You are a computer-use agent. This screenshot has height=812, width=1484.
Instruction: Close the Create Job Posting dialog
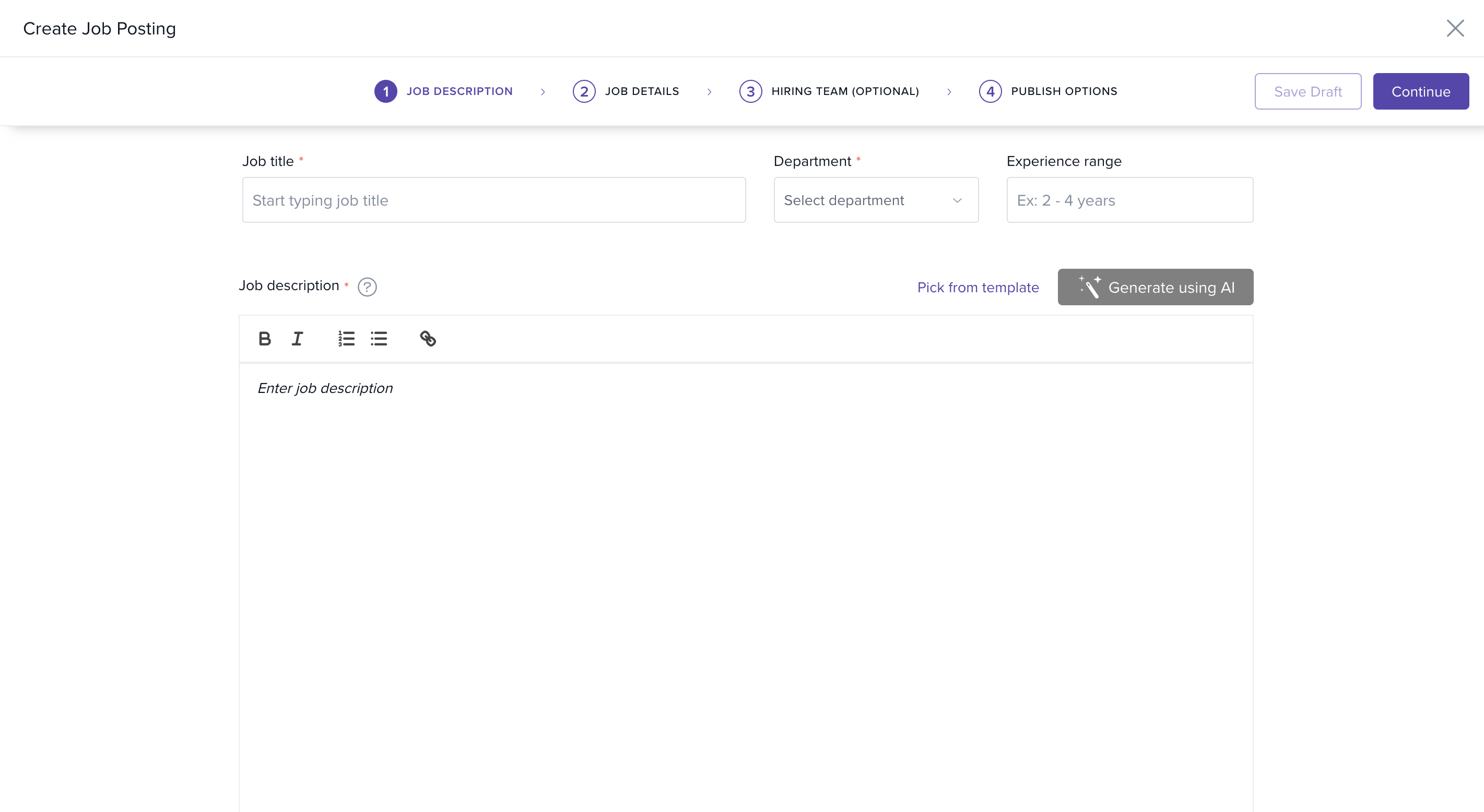coord(1455,28)
